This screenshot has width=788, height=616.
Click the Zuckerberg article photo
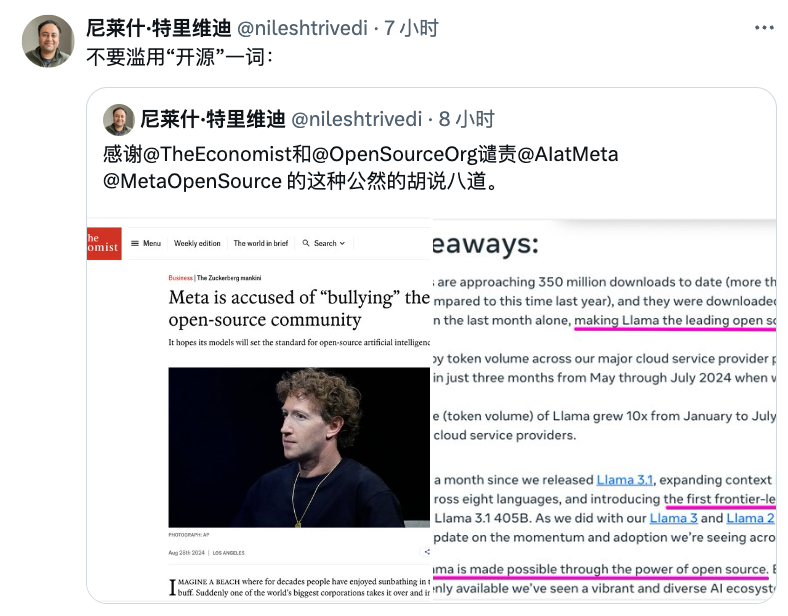click(x=299, y=447)
